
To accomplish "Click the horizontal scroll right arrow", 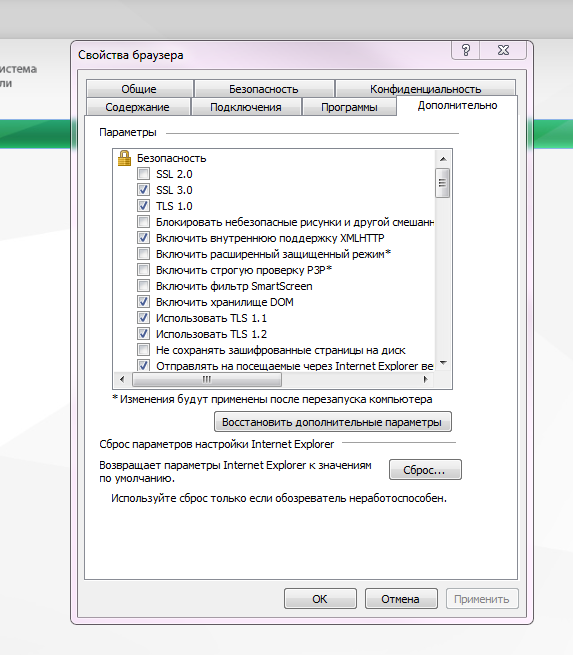I will (426, 379).
